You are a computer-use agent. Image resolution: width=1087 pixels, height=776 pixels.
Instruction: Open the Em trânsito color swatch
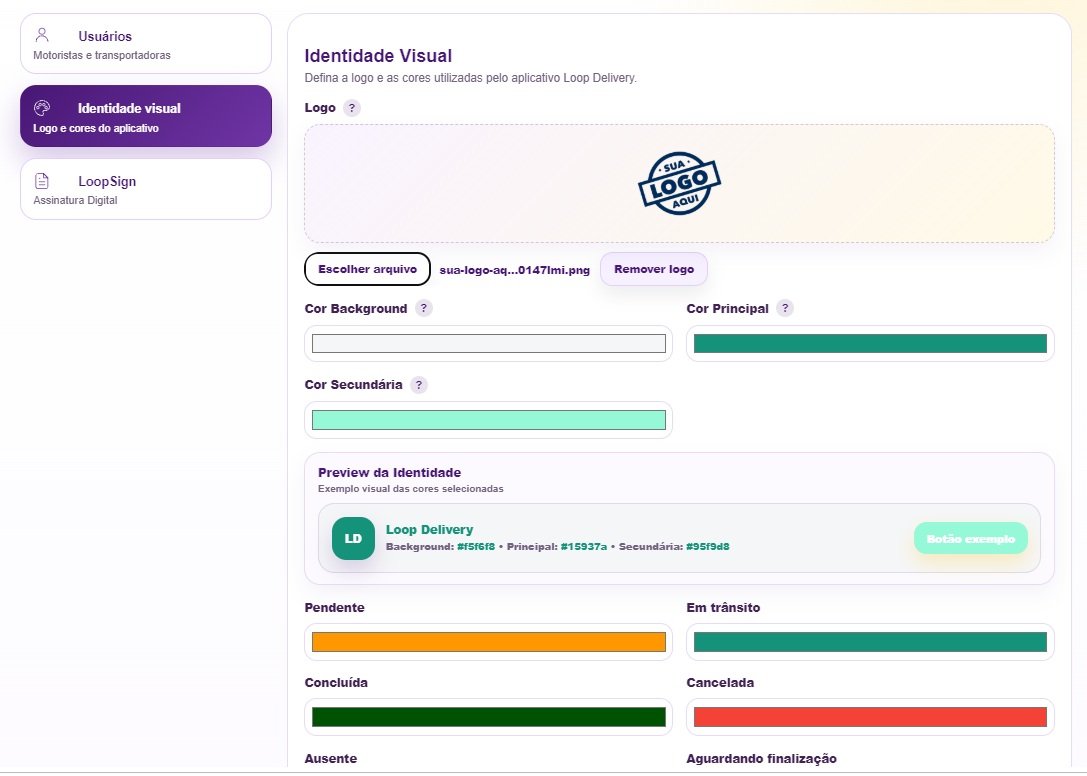pyautogui.click(x=870, y=641)
